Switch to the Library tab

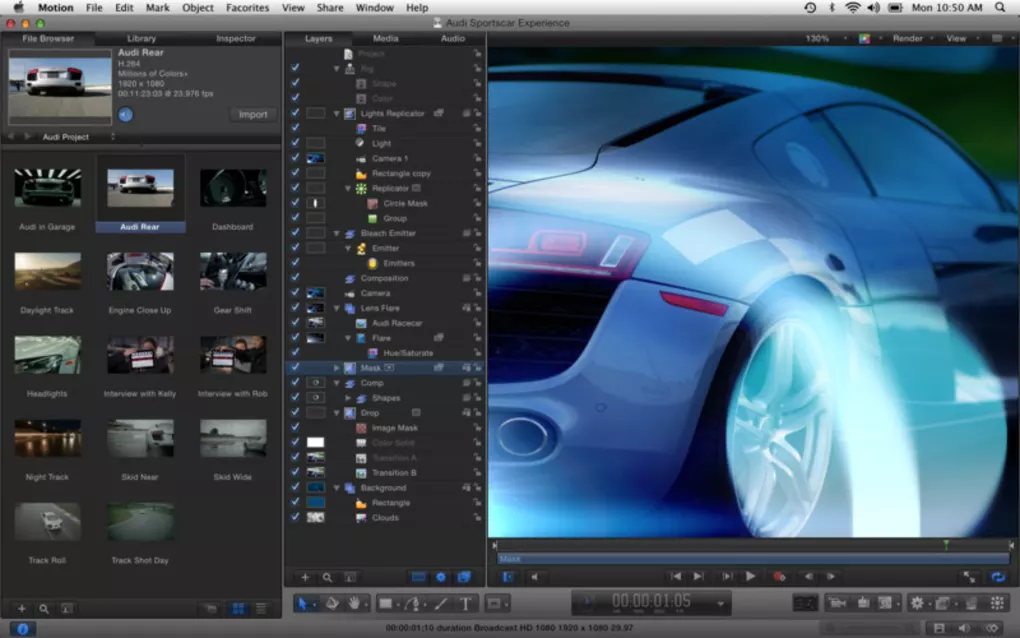point(140,38)
